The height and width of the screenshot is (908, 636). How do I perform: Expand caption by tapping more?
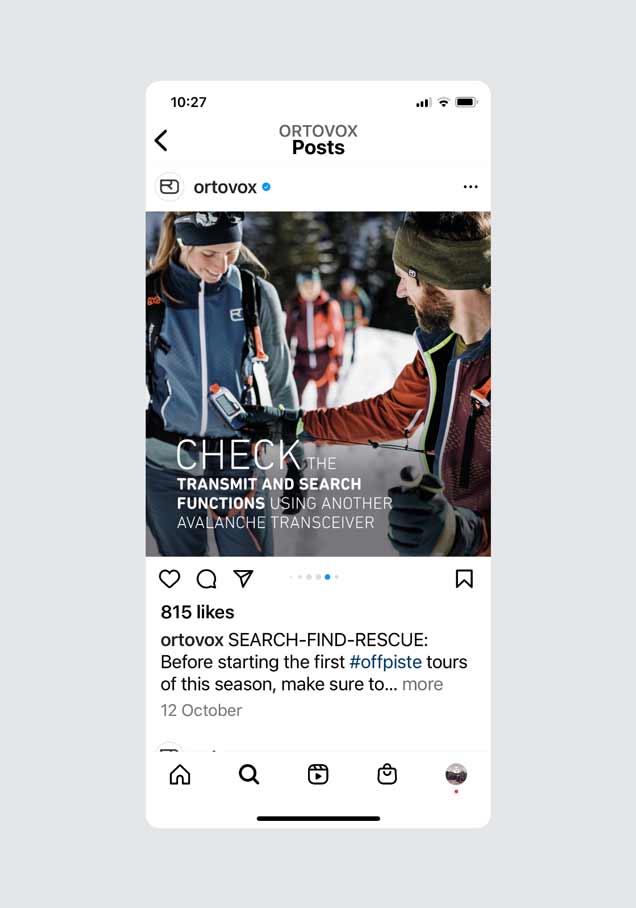(422, 684)
